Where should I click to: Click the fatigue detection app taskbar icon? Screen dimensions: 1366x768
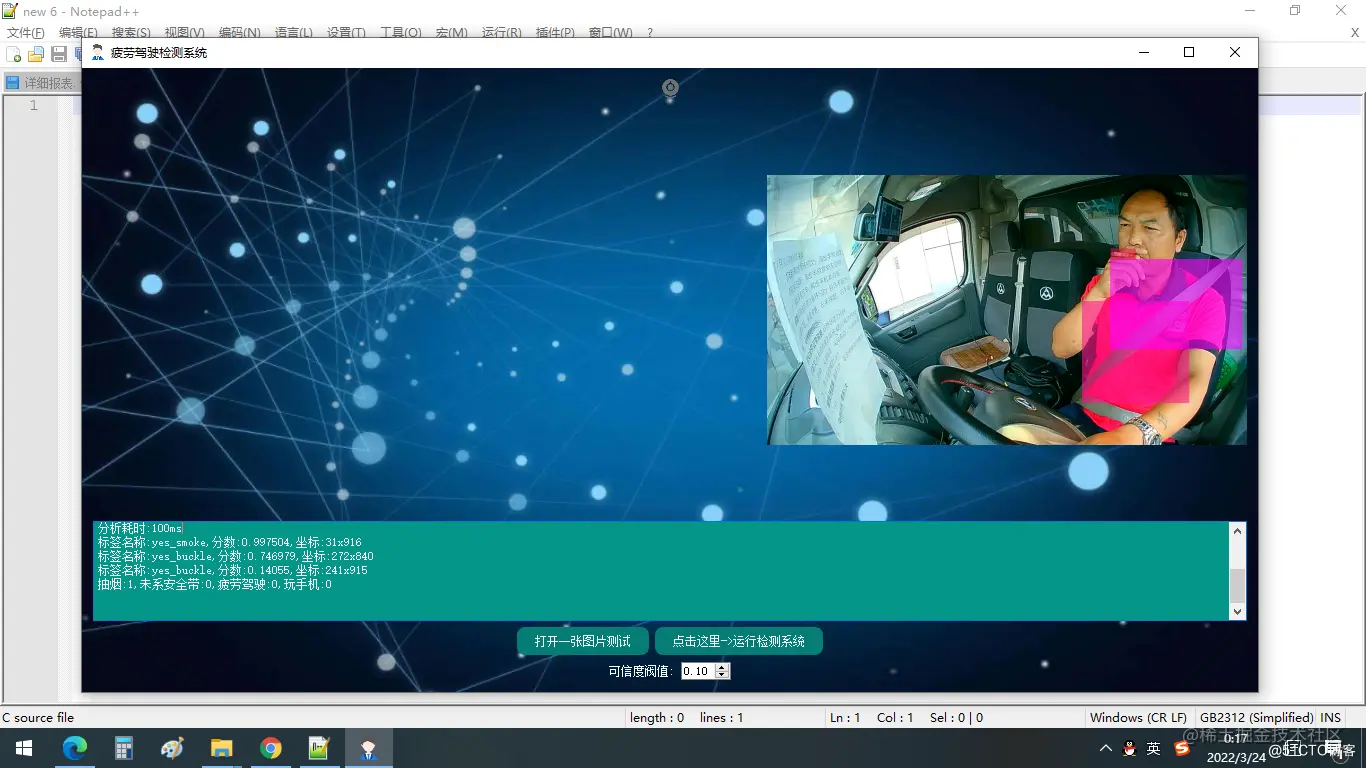click(x=369, y=748)
